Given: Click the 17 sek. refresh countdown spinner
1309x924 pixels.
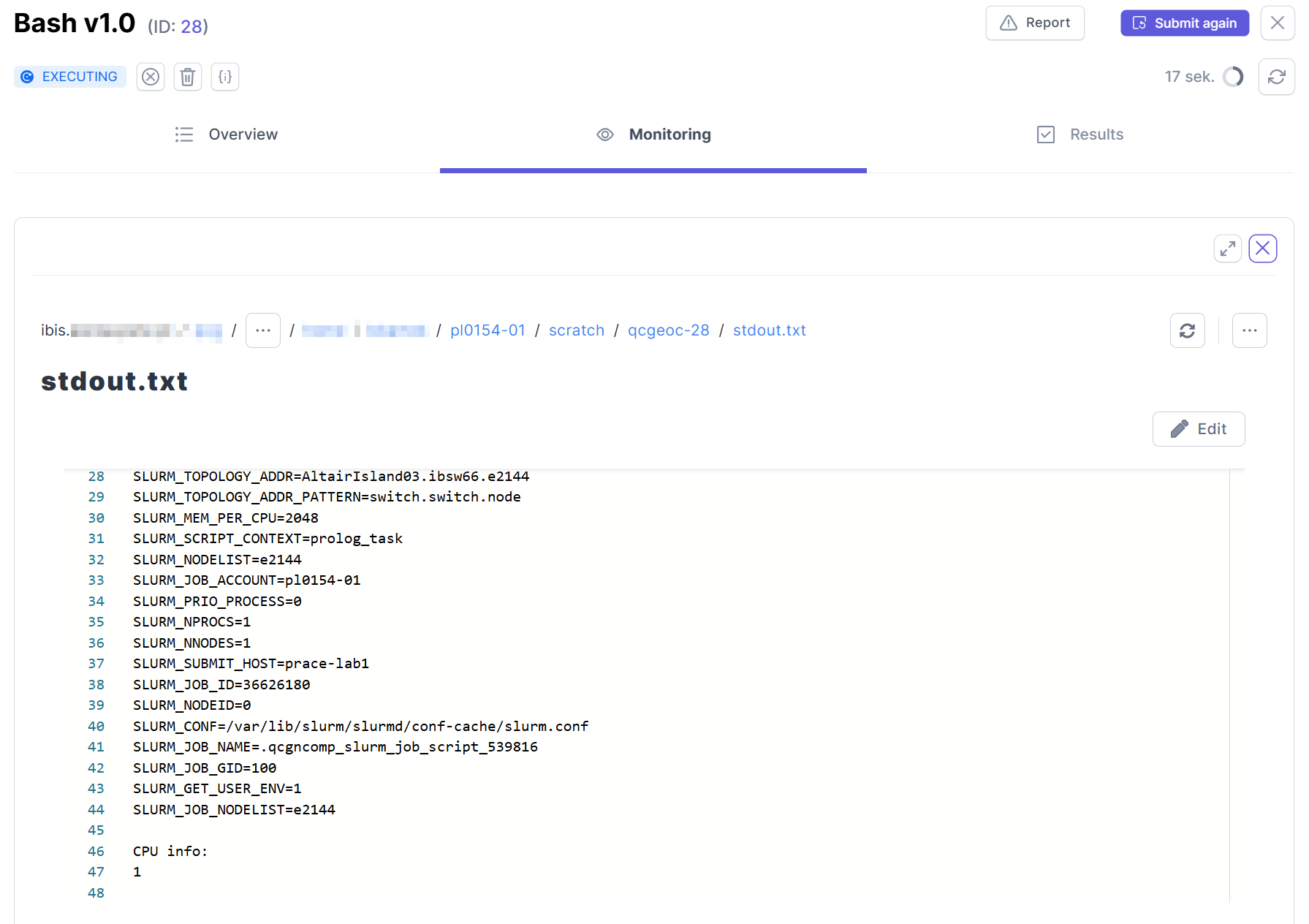Looking at the screenshot, I should (1233, 77).
